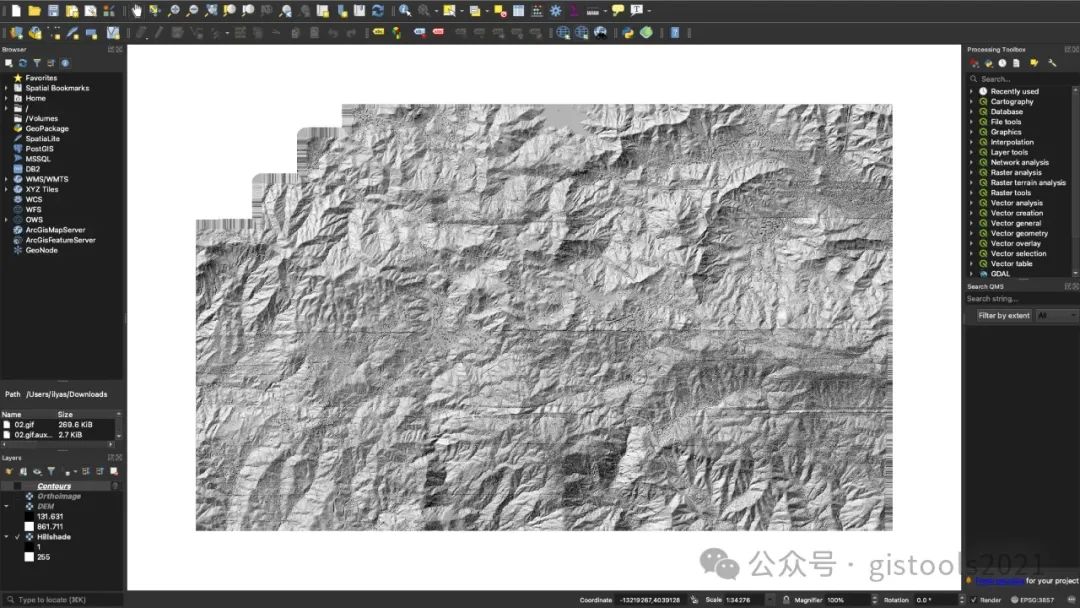Refresh the map canvas

point(377,10)
